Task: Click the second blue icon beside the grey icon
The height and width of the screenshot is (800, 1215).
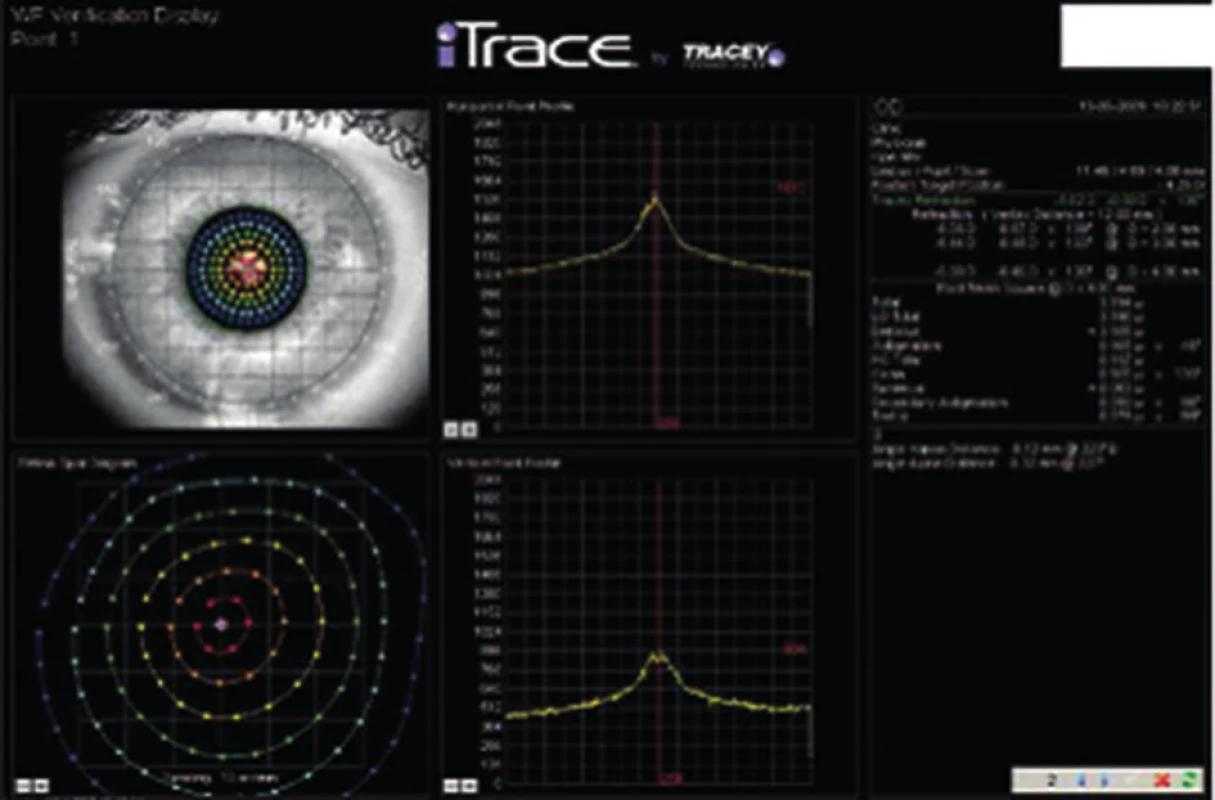Action: (1104, 780)
